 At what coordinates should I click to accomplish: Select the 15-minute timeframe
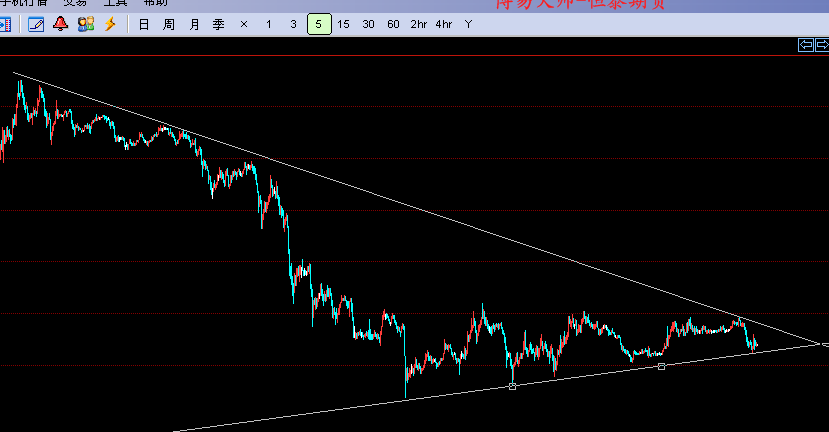343,23
